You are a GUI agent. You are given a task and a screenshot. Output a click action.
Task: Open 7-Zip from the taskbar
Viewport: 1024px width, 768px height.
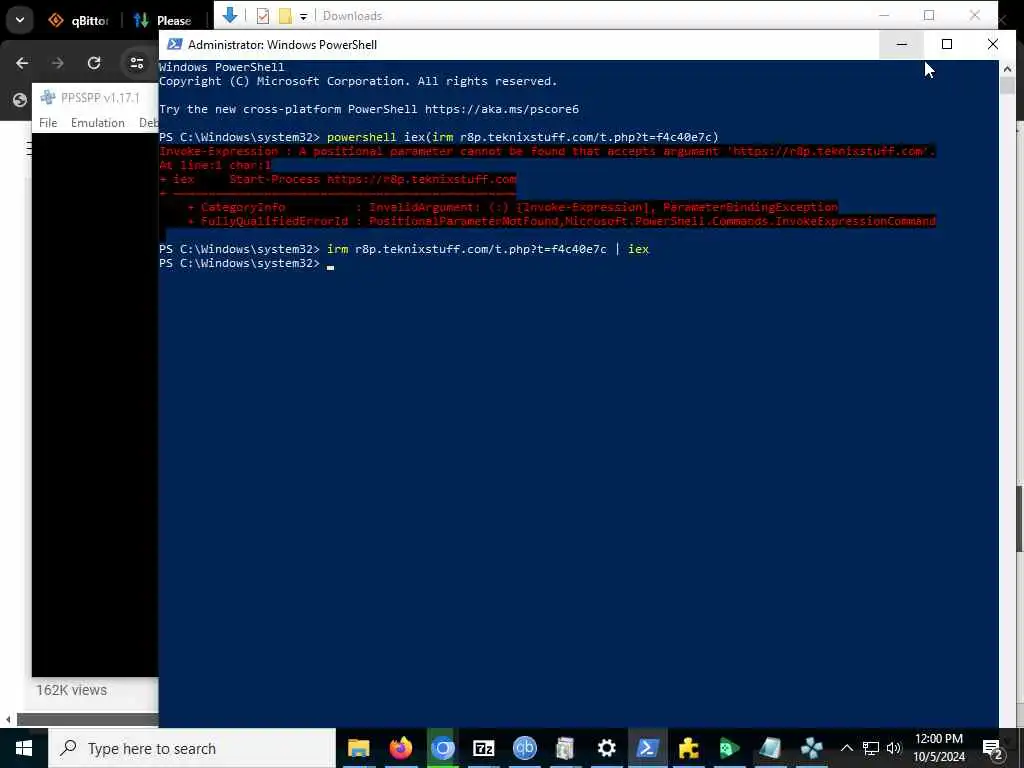[x=483, y=748]
